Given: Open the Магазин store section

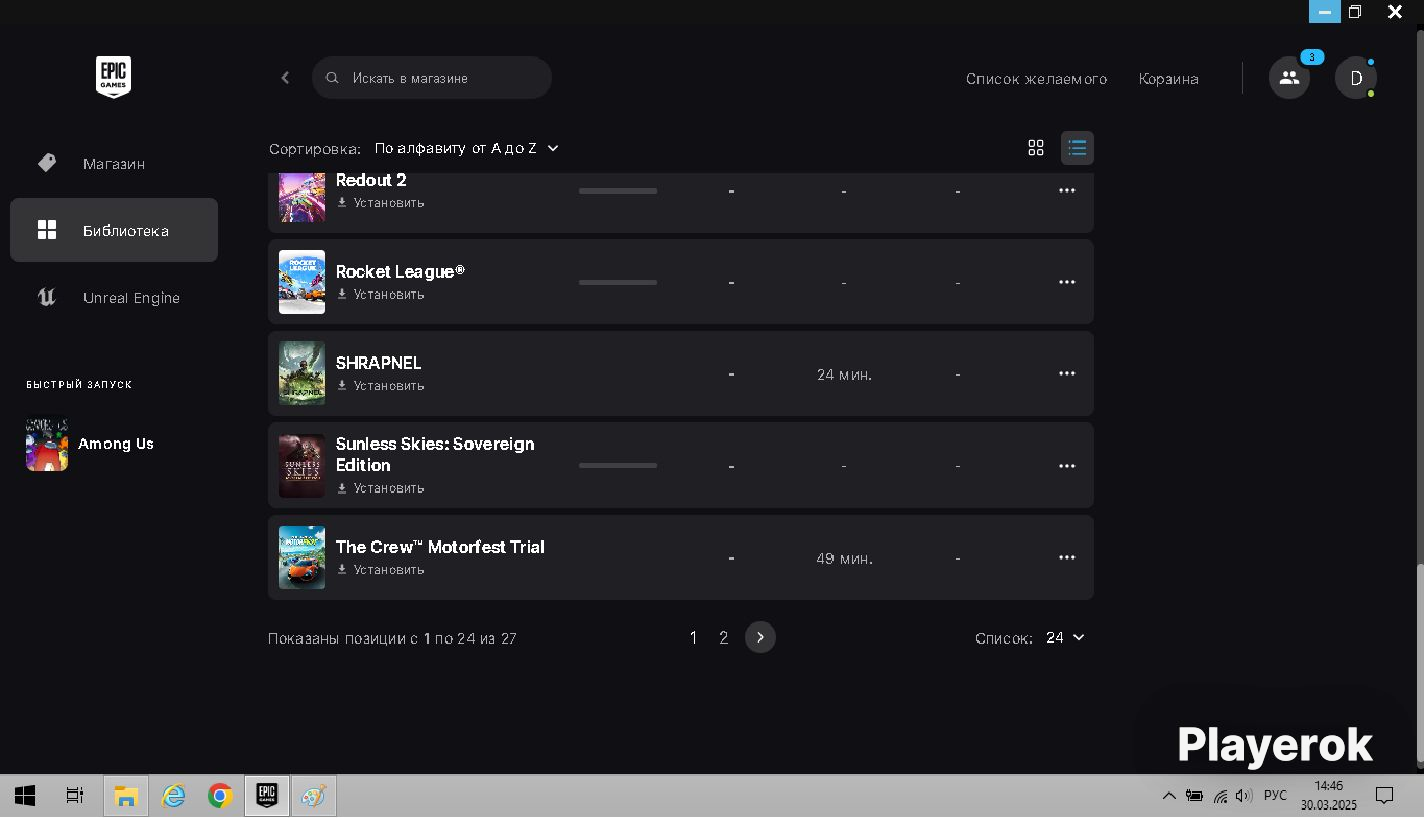Looking at the screenshot, I should pos(114,163).
